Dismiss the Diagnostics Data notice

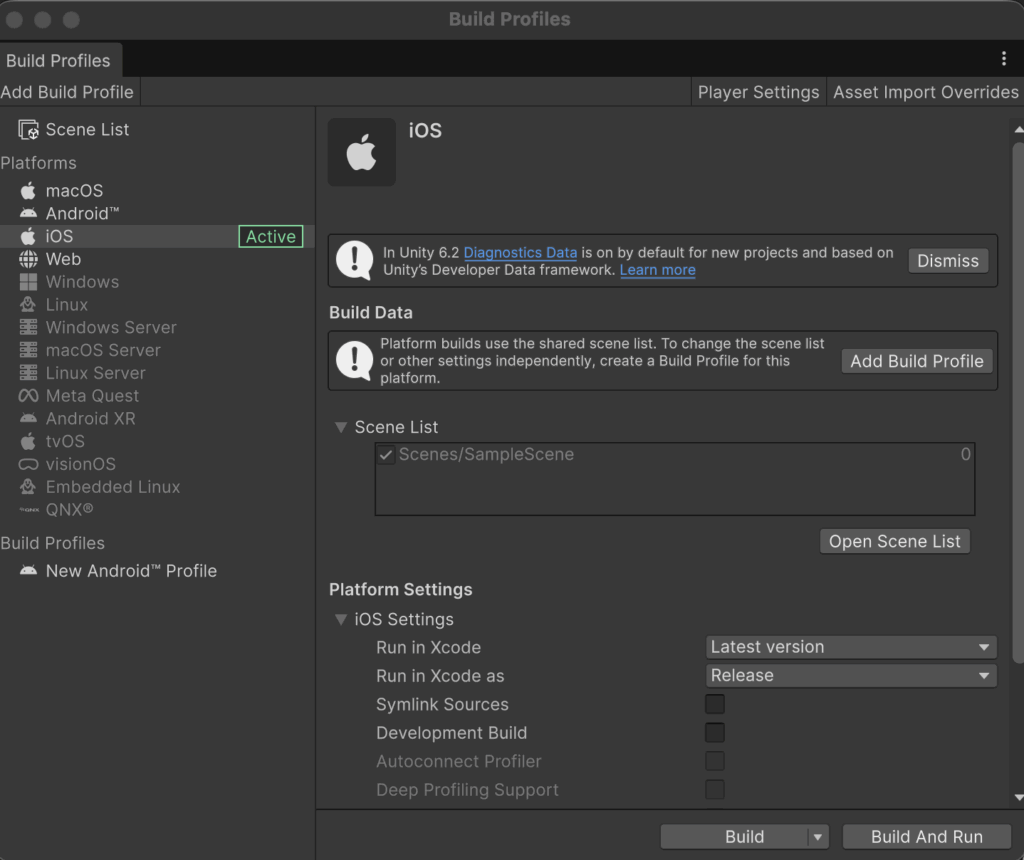[x=947, y=261]
